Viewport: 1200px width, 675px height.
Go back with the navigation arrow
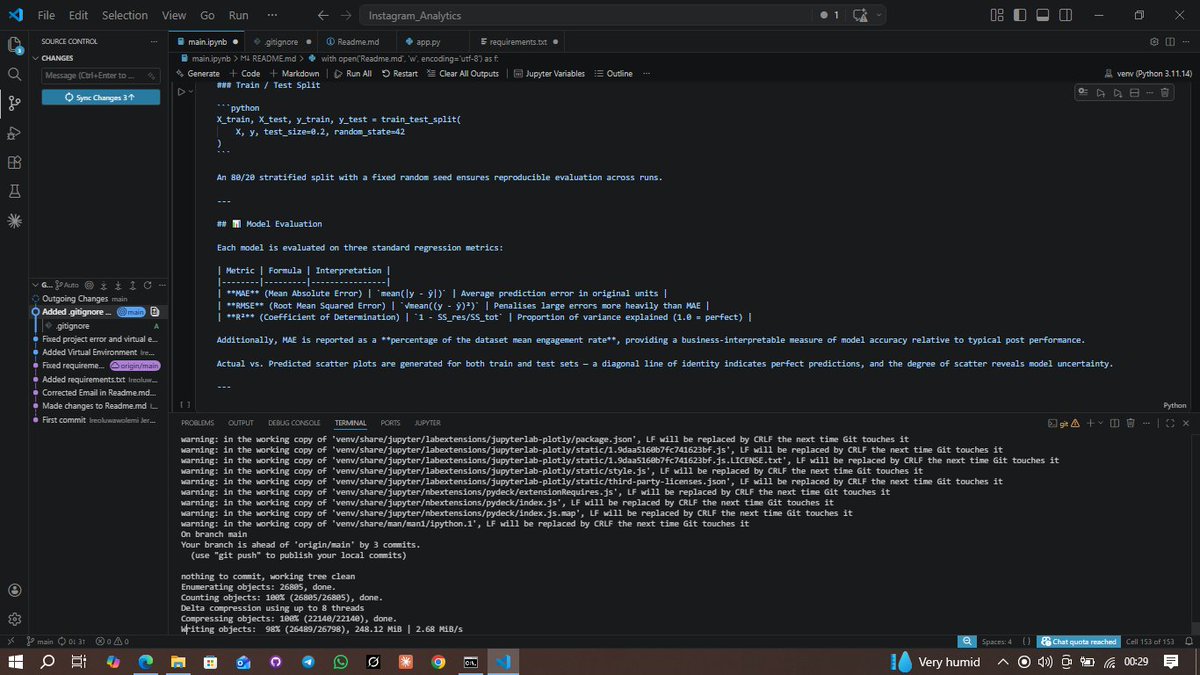tap(322, 15)
